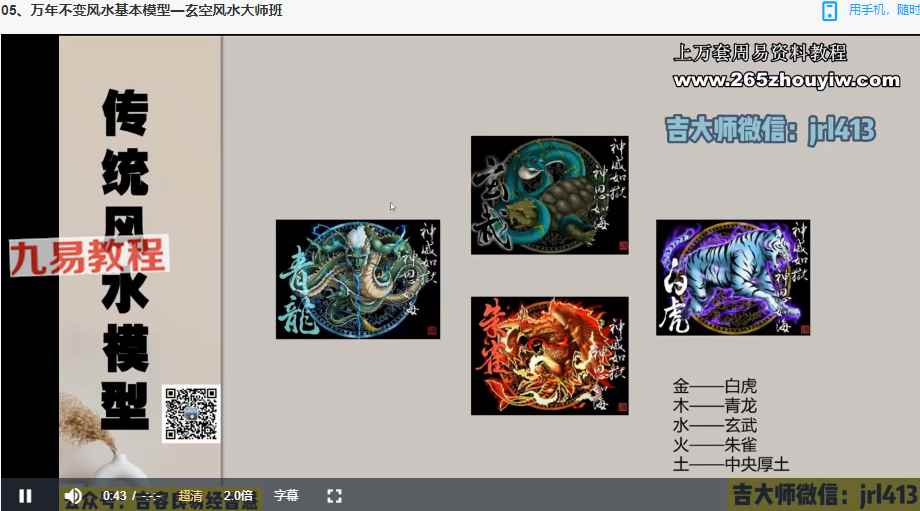Open the 字幕 subtitle options
The height and width of the screenshot is (511, 920).
coord(286,496)
